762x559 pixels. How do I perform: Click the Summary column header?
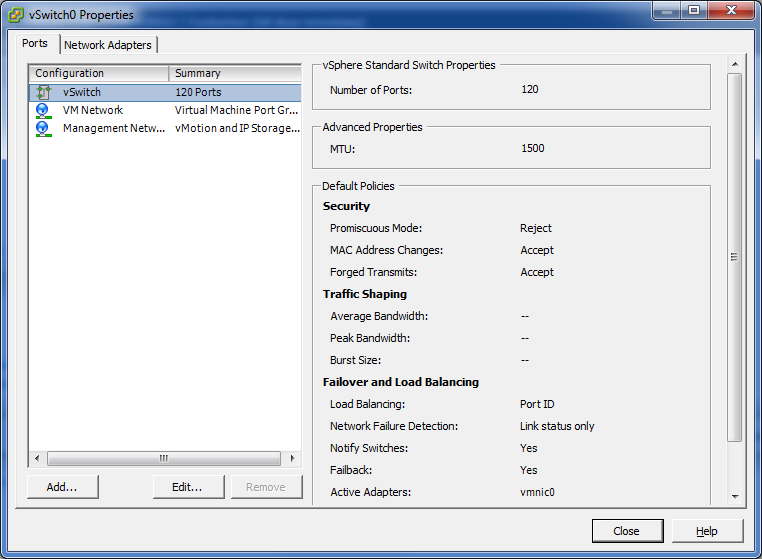pyautogui.click(x=235, y=73)
